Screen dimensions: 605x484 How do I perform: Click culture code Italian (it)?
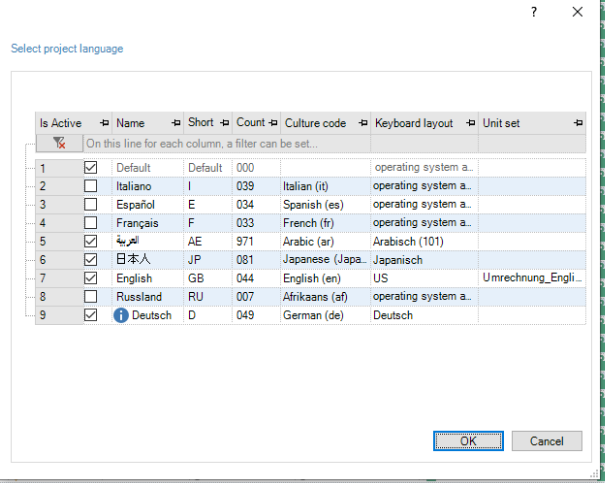(x=325, y=186)
